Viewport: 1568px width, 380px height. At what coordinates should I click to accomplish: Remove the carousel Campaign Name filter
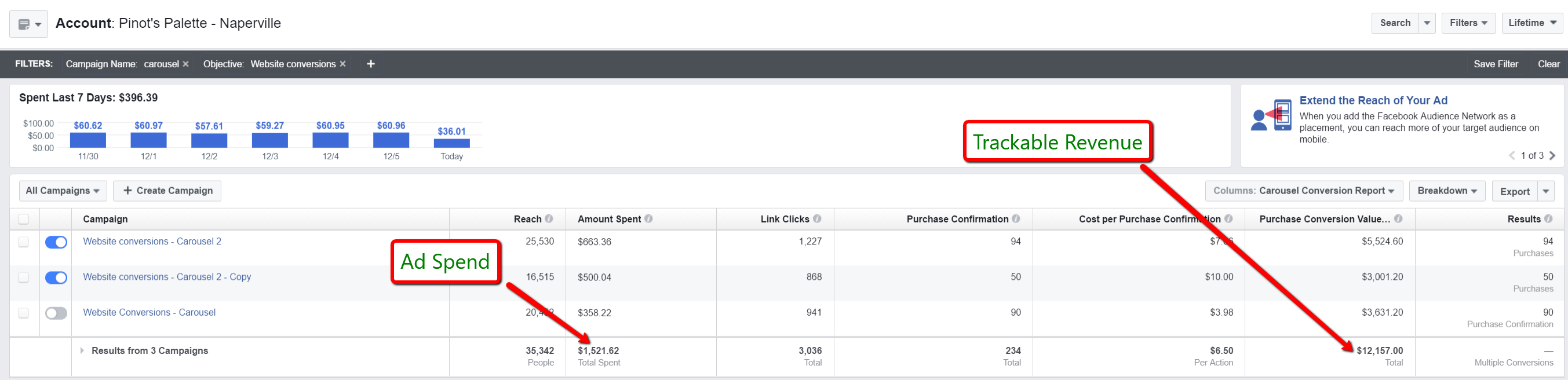[185, 64]
